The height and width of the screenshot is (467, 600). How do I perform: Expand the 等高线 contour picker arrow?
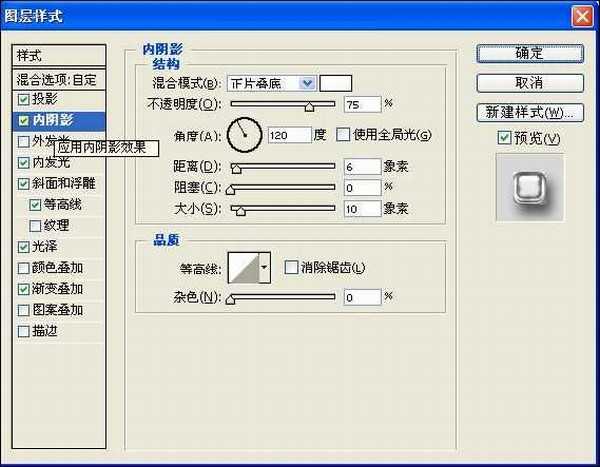click(x=264, y=267)
